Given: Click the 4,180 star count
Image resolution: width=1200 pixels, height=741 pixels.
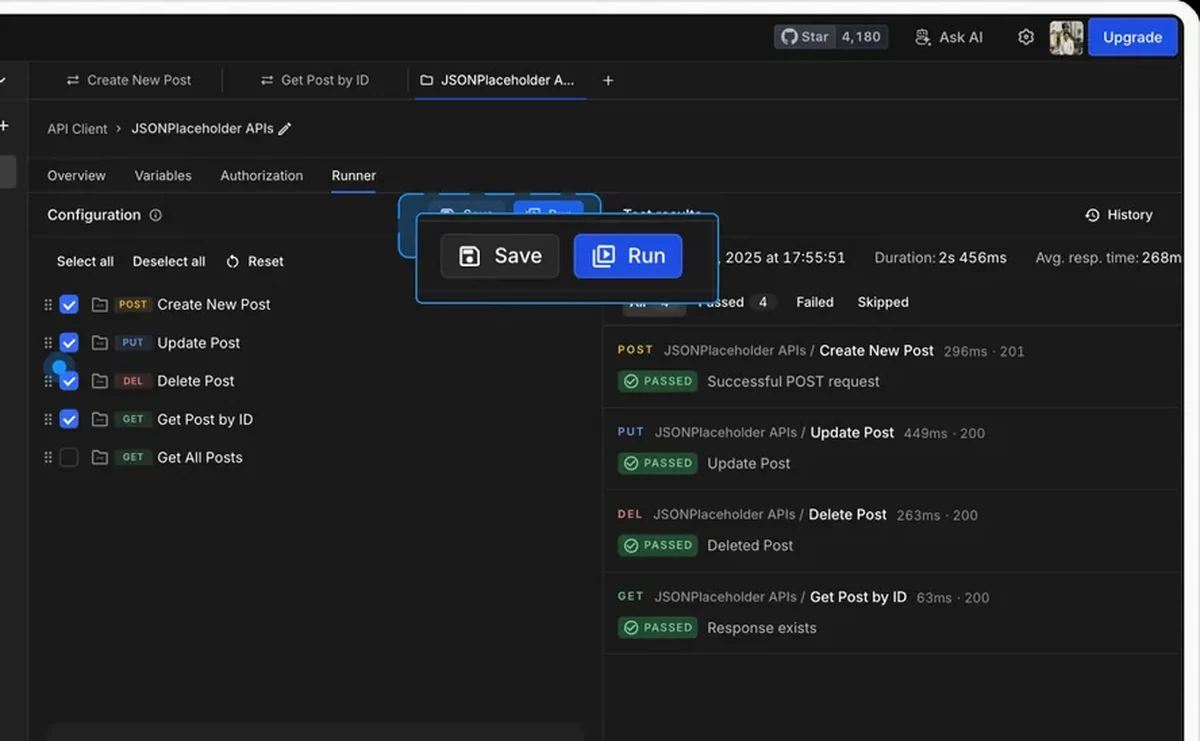Looking at the screenshot, I should pos(861,37).
